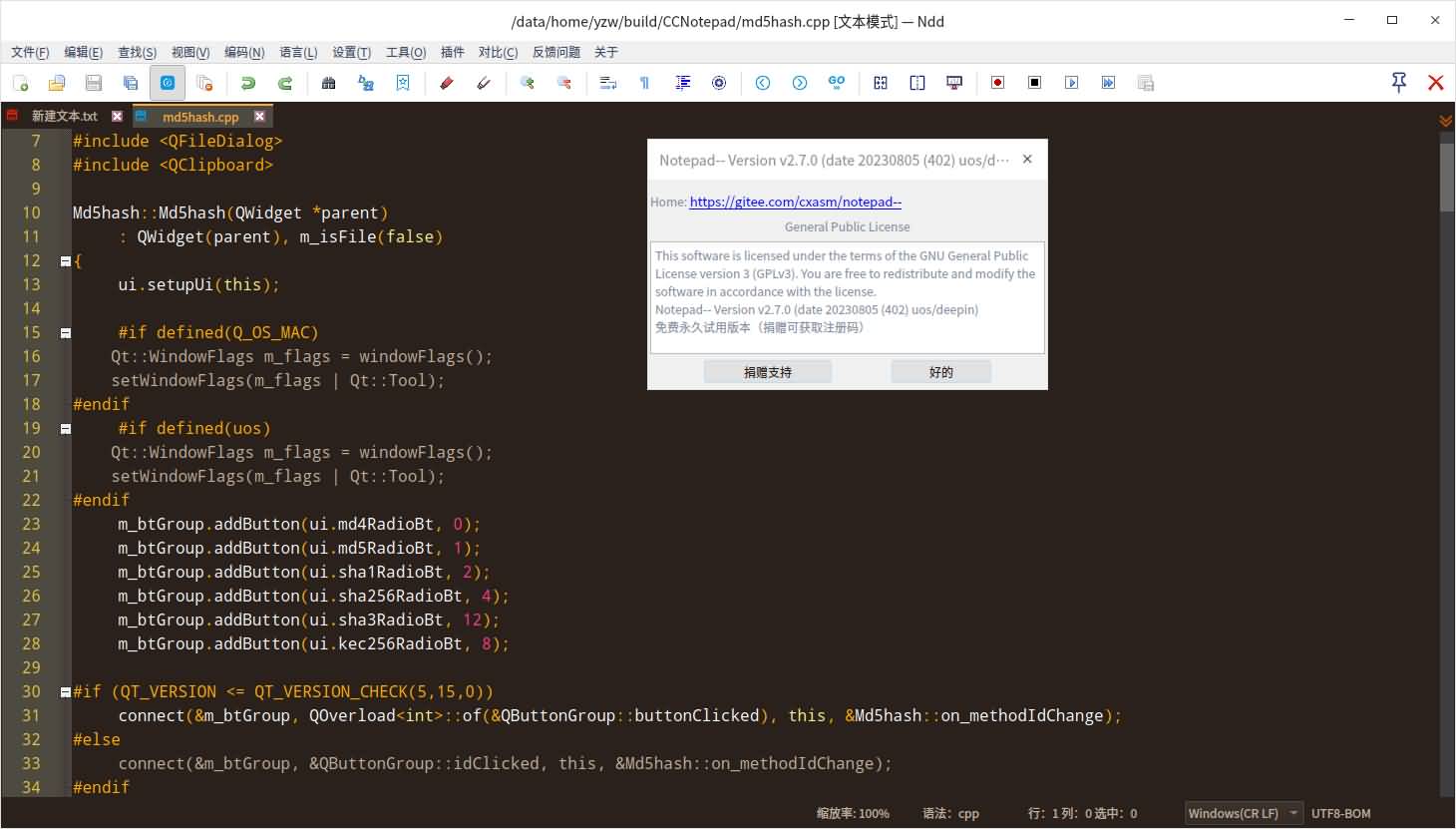The width and height of the screenshot is (1456, 829).
Task: Toggle always-on-top with the pin icon
Action: (1398, 83)
